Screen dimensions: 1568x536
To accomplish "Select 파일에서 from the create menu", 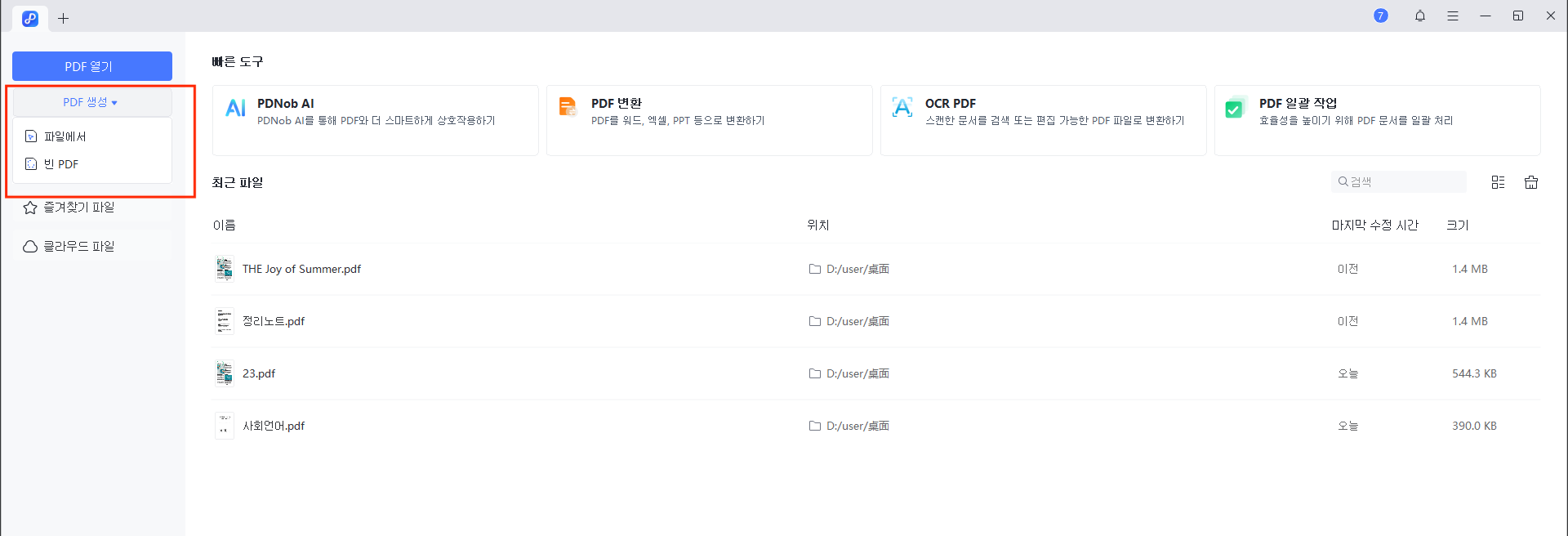I will [x=92, y=136].
